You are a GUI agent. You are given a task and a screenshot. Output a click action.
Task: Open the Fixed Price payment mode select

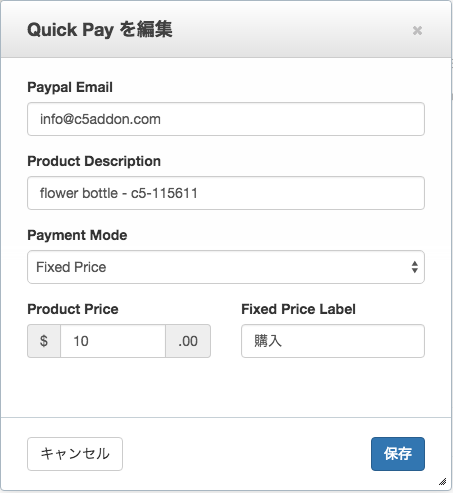pos(226,267)
